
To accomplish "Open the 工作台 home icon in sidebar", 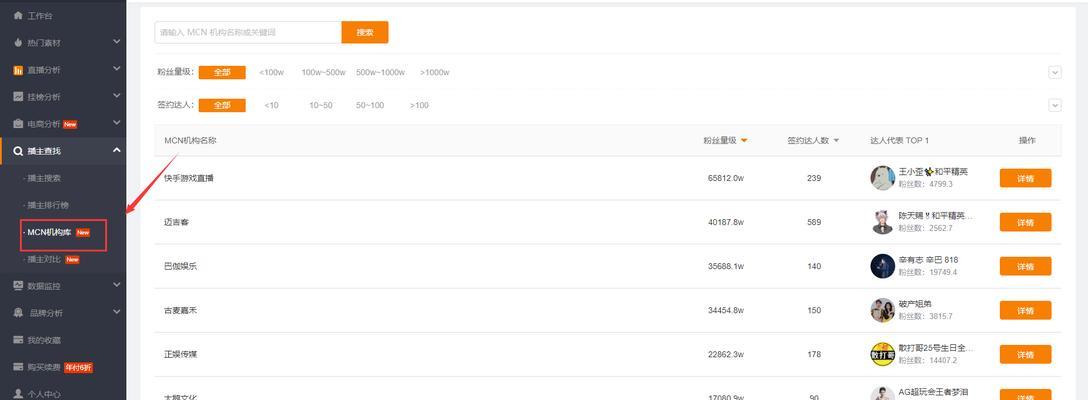I will pos(18,15).
